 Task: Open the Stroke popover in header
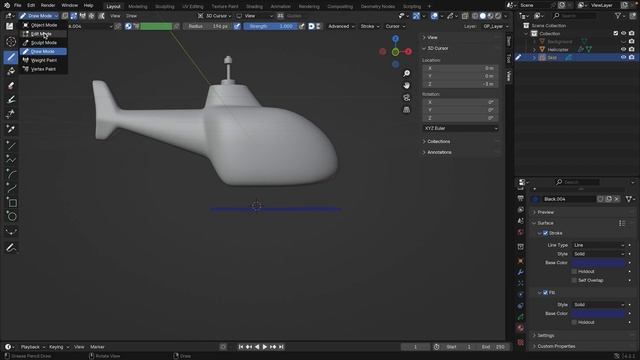coord(369,27)
